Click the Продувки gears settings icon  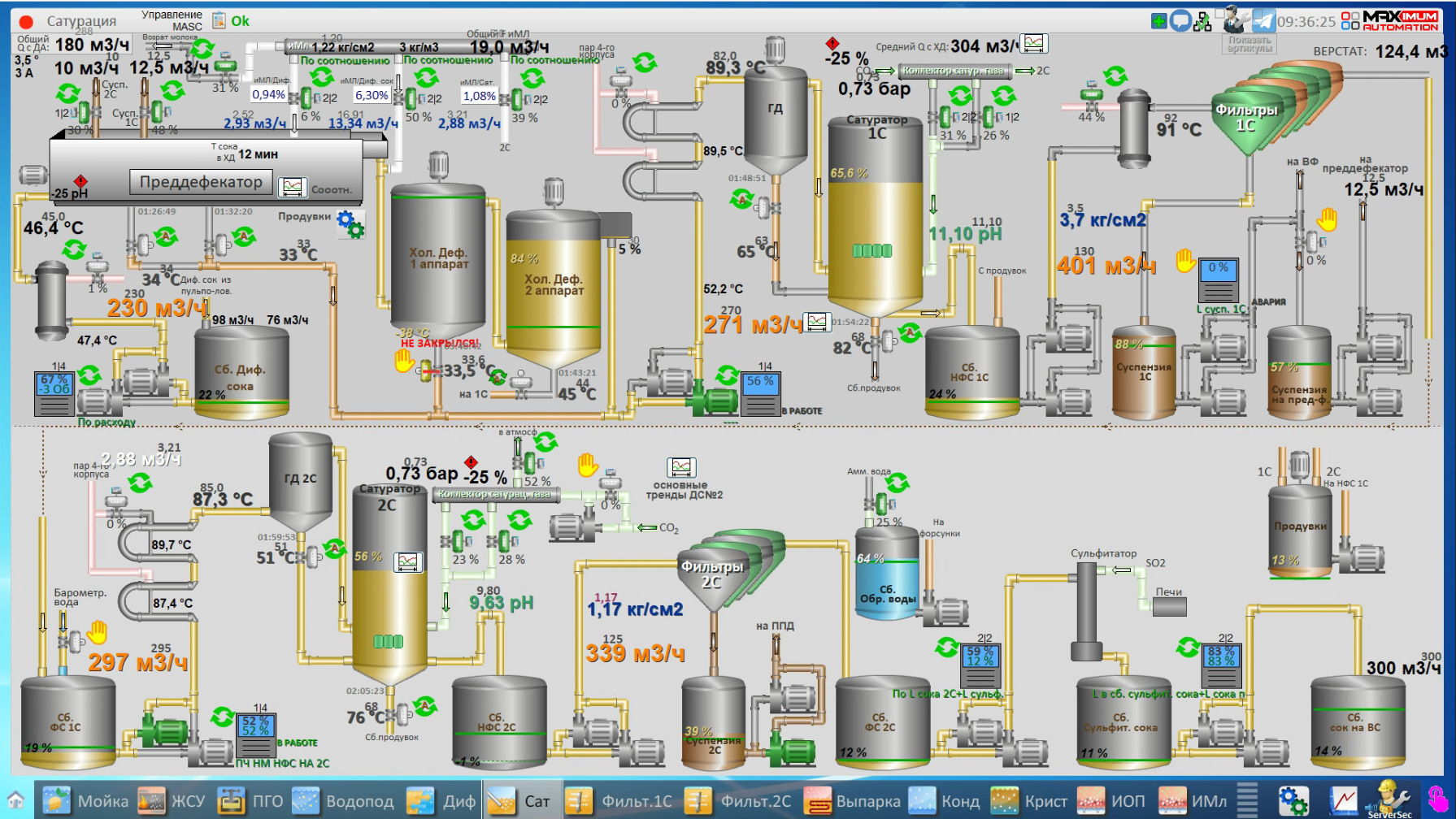click(x=350, y=223)
